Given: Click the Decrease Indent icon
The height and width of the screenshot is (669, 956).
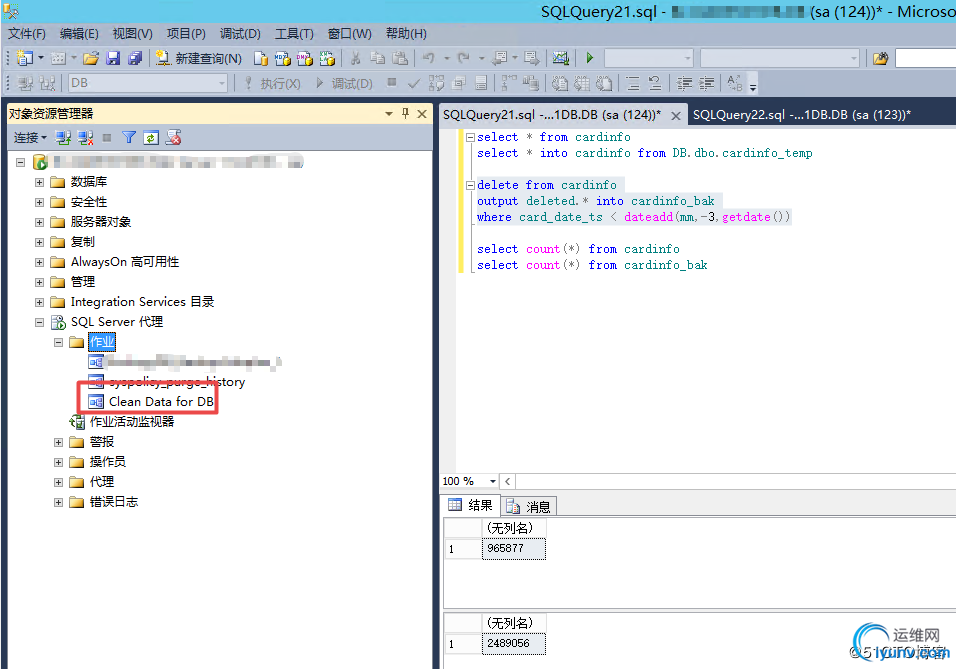Looking at the screenshot, I should click(x=684, y=83).
